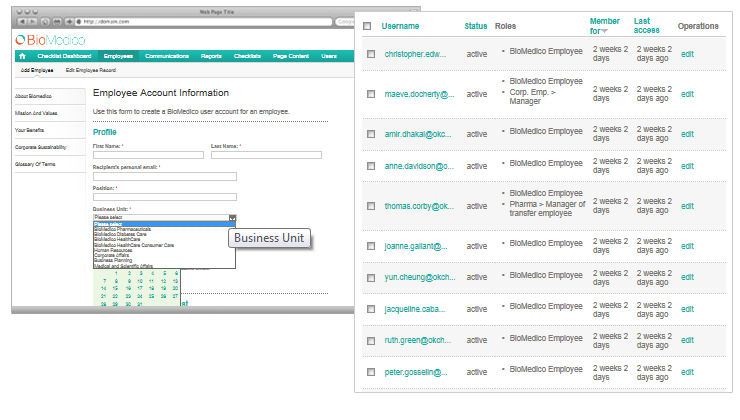Tick checkbox for thomas.corby row
740x420 pixels.
(371, 206)
